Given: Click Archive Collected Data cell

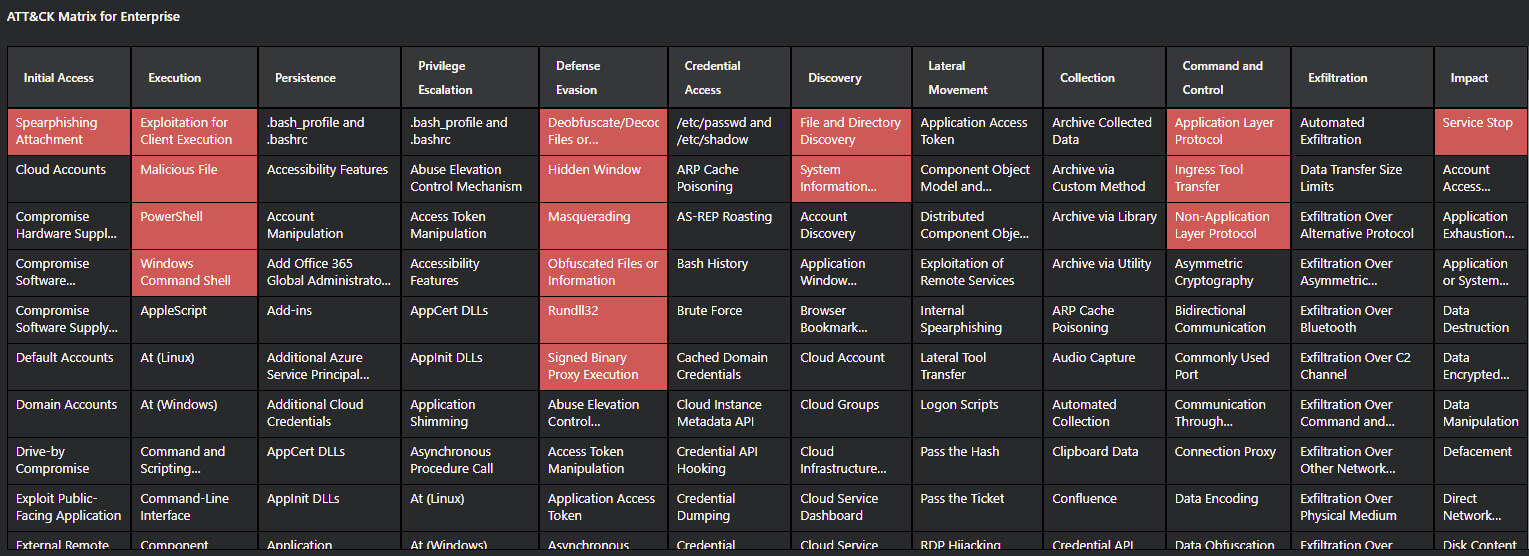Looking at the screenshot, I should click(1105, 132).
